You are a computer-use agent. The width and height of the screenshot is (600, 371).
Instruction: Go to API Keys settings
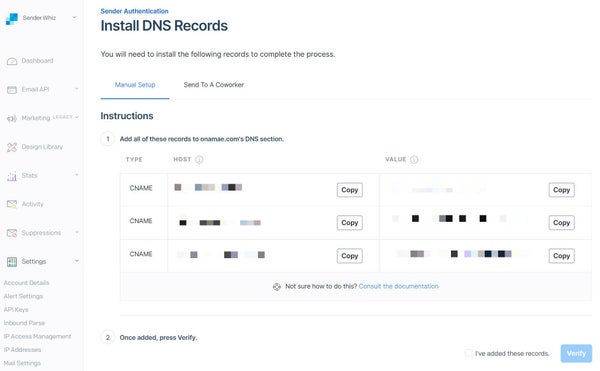coord(16,310)
